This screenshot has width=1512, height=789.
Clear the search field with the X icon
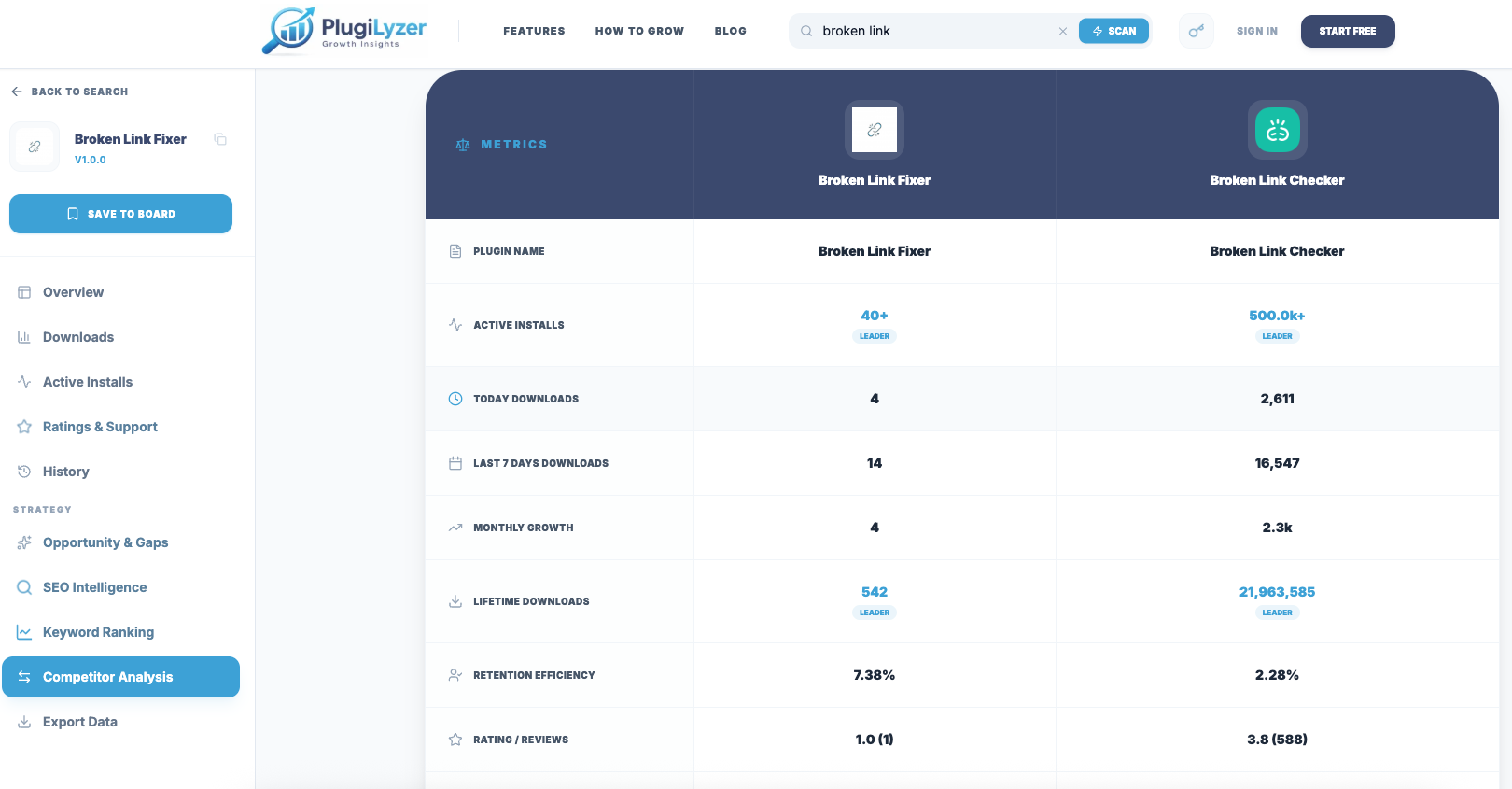pos(1063,31)
